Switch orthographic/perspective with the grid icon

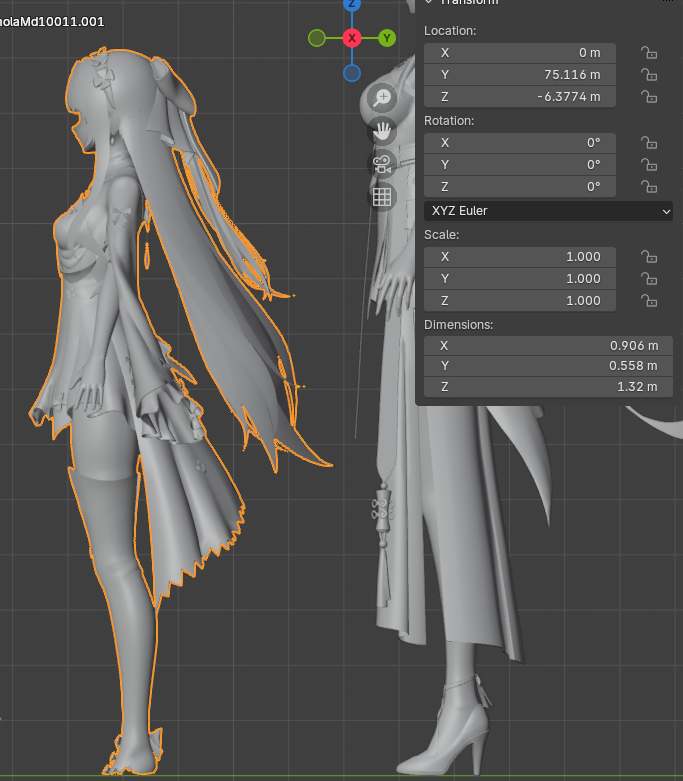click(382, 197)
